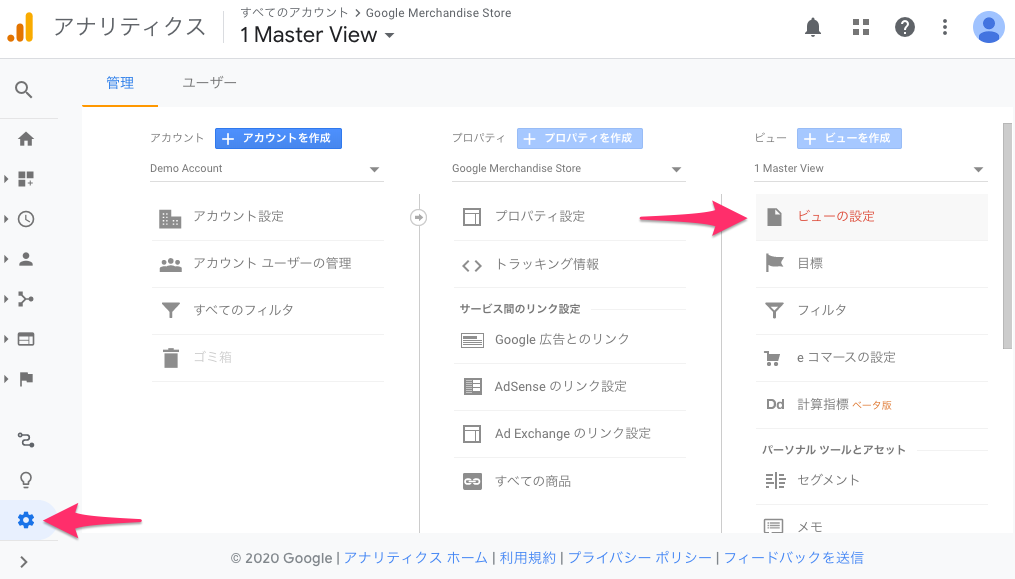This screenshot has width=1015, height=579.
Task: Click the すべてのフィルタ funnel icon
Action: tap(171, 310)
